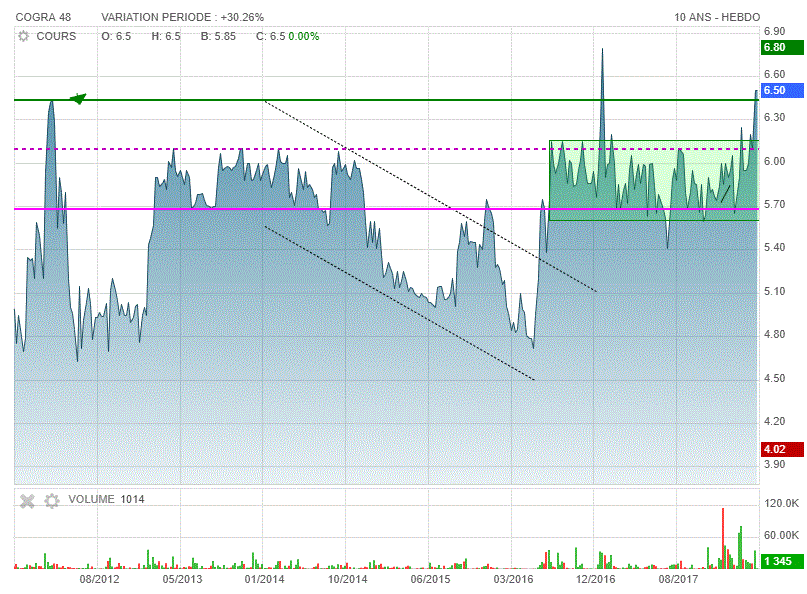Click the 05/2013 date axis label
Viewport: 807px width, 594px height.
point(182,580)
